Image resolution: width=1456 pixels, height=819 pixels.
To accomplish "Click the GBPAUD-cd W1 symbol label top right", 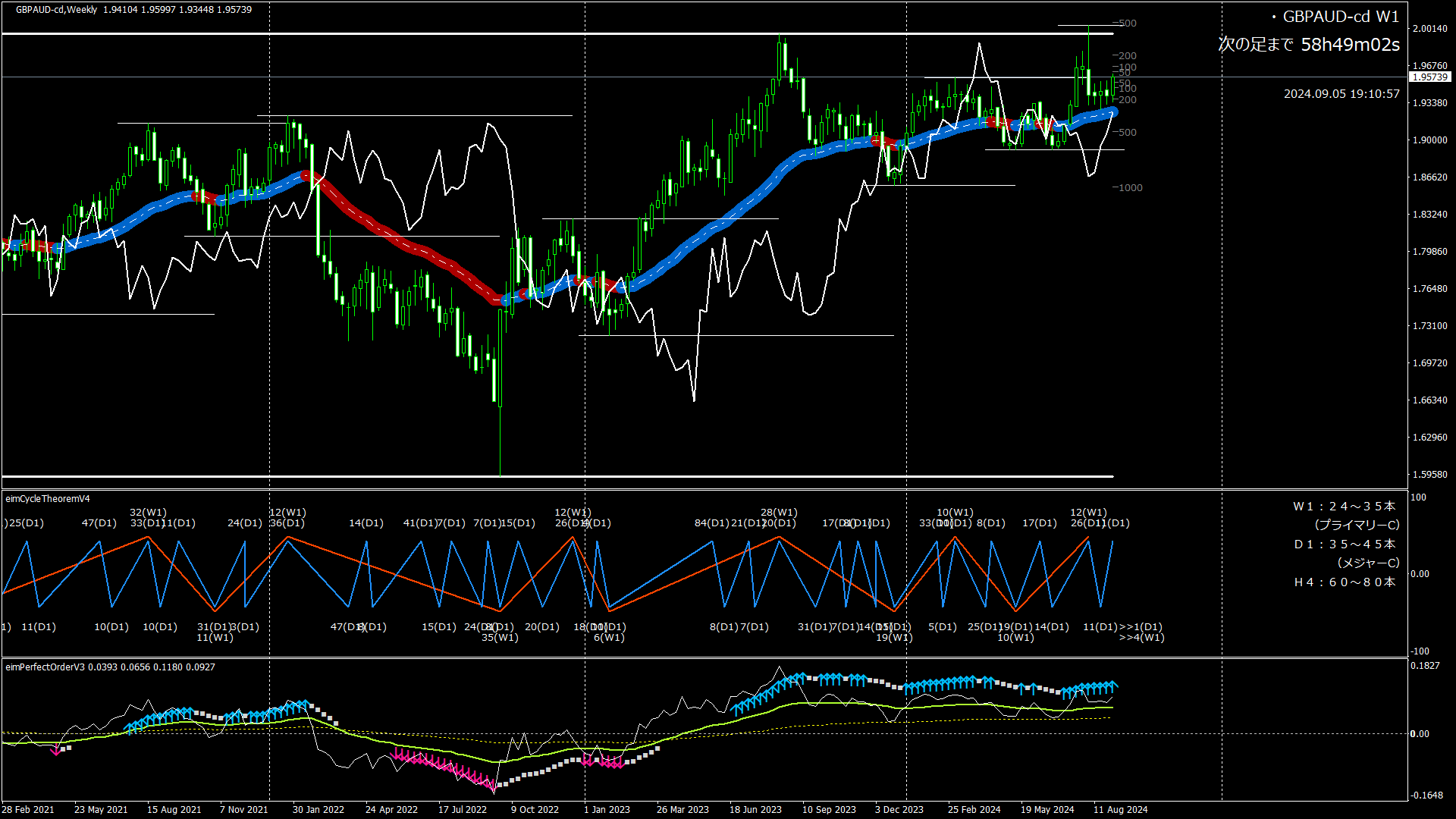I will 1340,17.
